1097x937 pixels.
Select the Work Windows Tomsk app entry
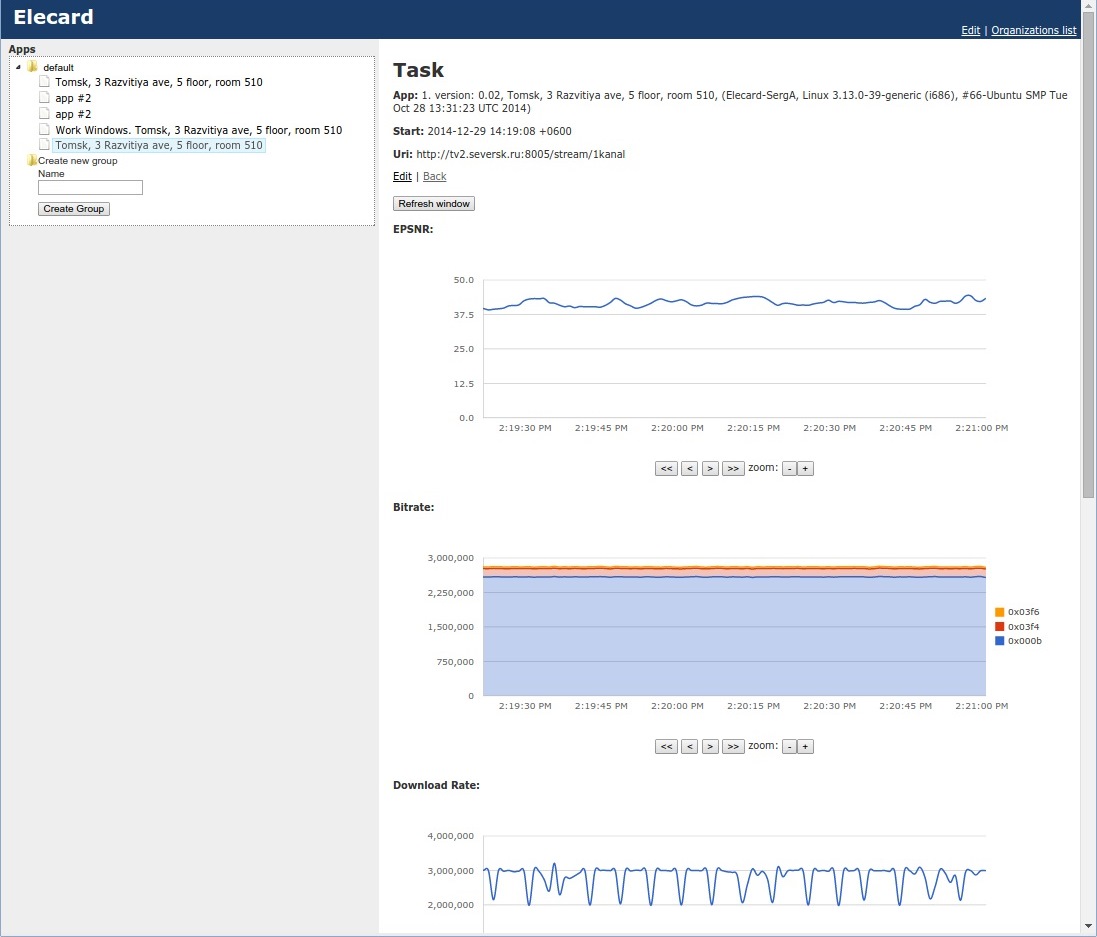tap(198, 130)
